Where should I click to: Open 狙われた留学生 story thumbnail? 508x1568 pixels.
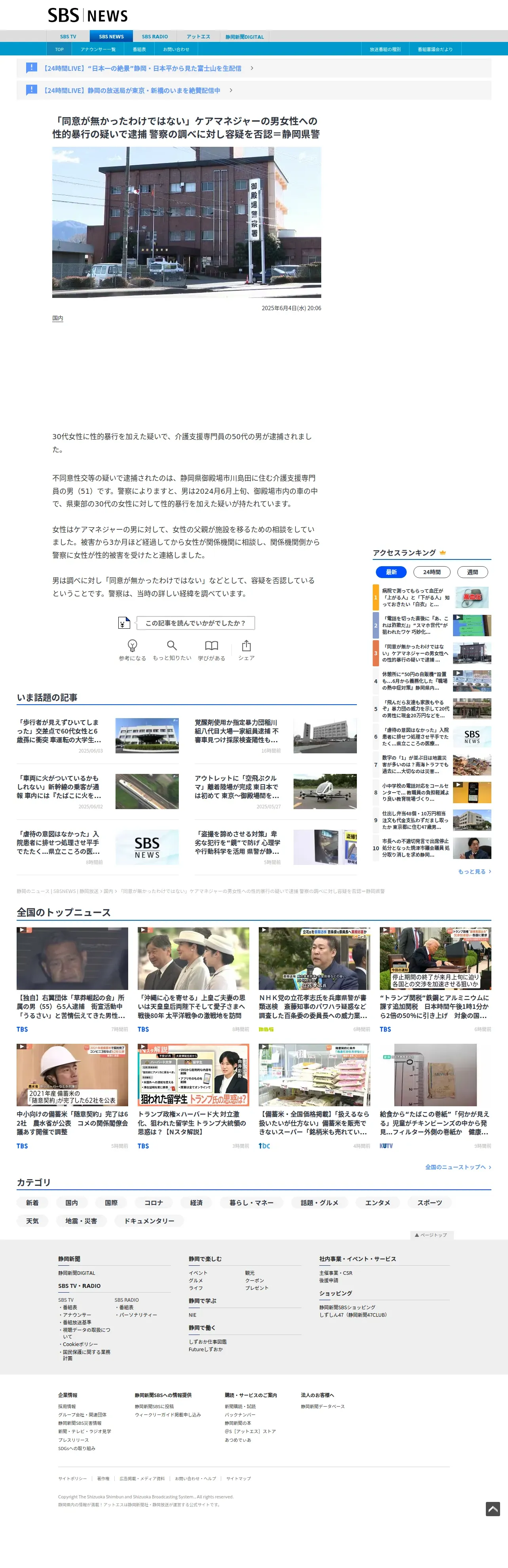point(193,1075)
